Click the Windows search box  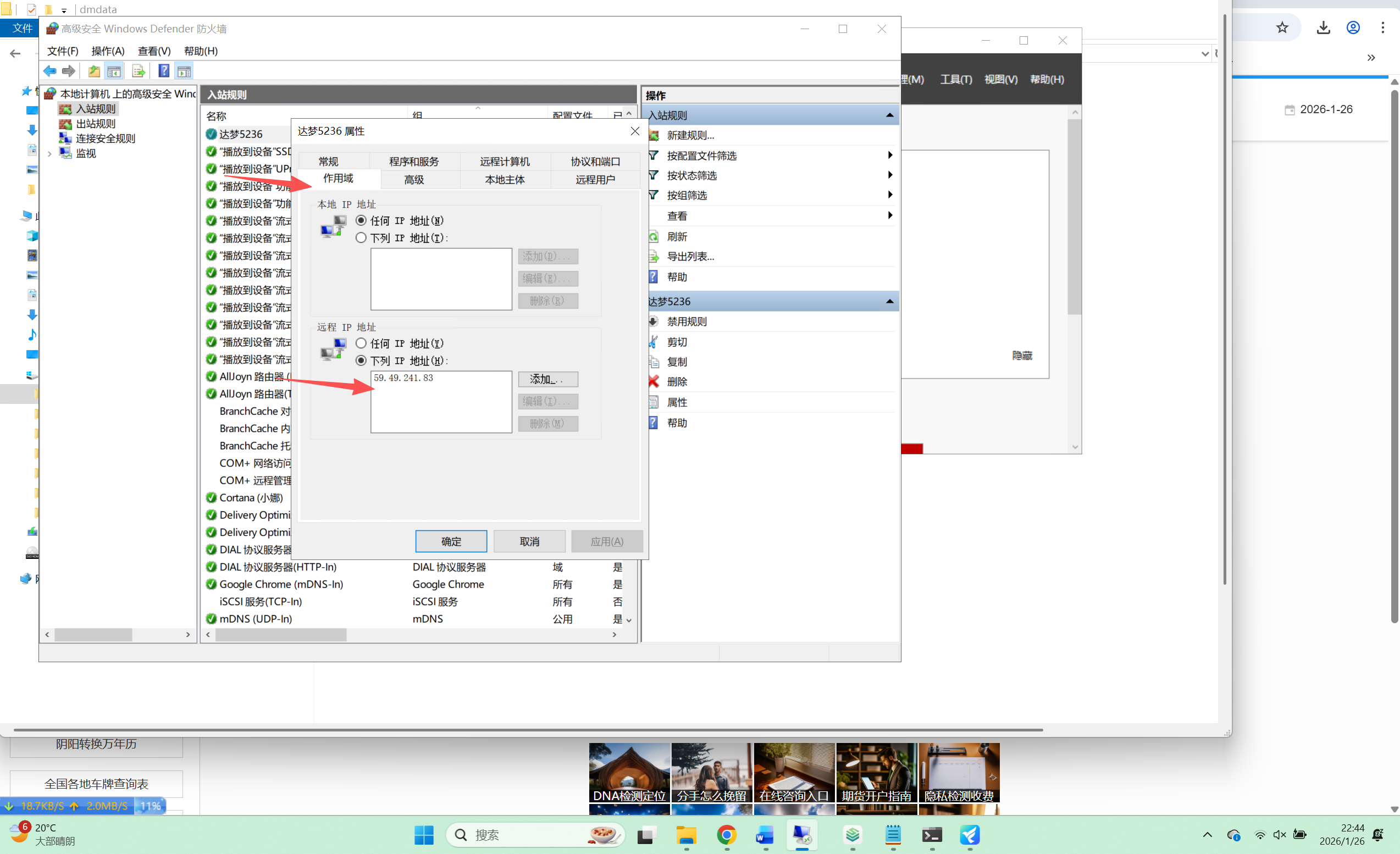[x=535, y=835]
